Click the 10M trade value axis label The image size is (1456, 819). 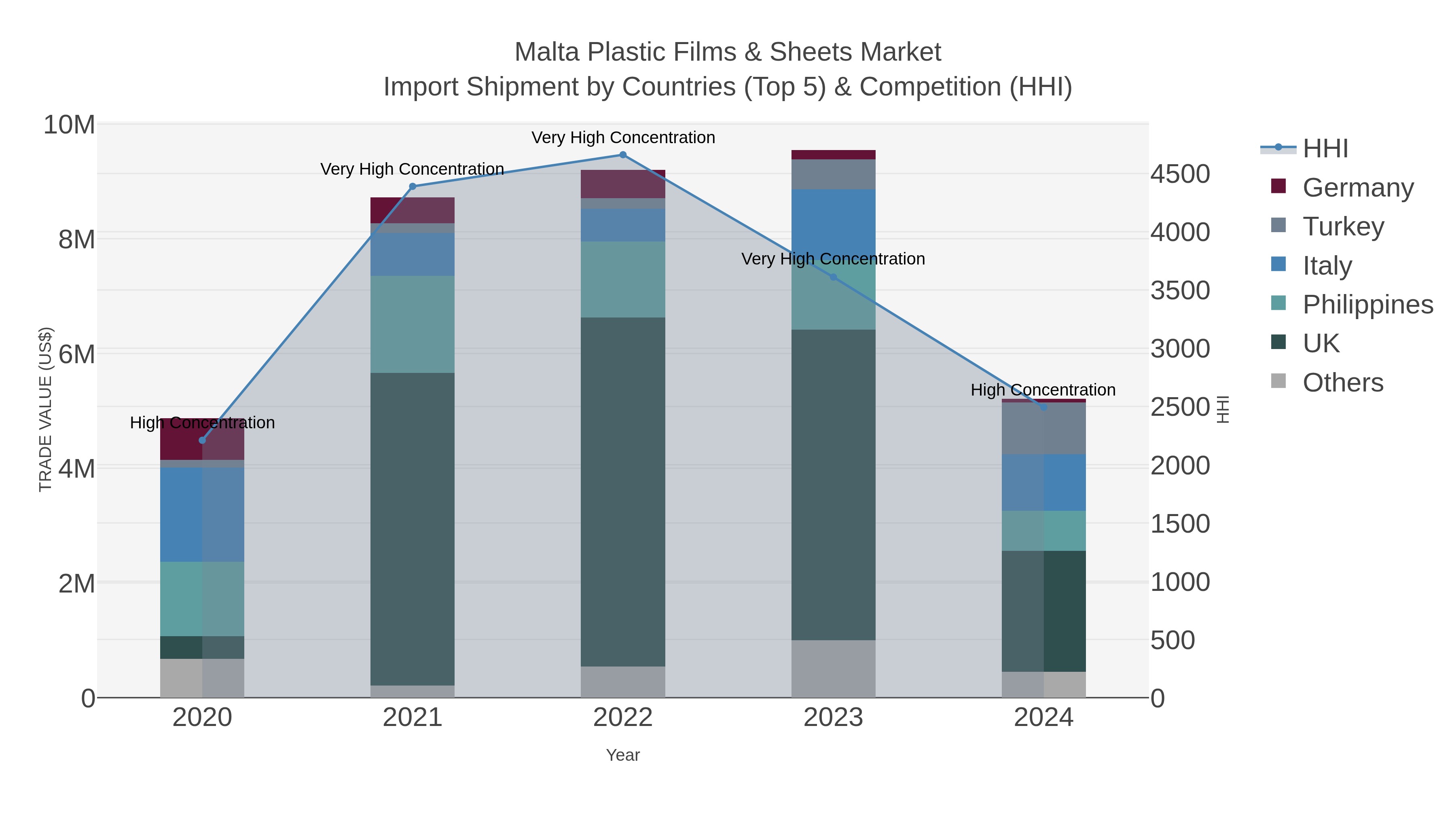(69, 125)
